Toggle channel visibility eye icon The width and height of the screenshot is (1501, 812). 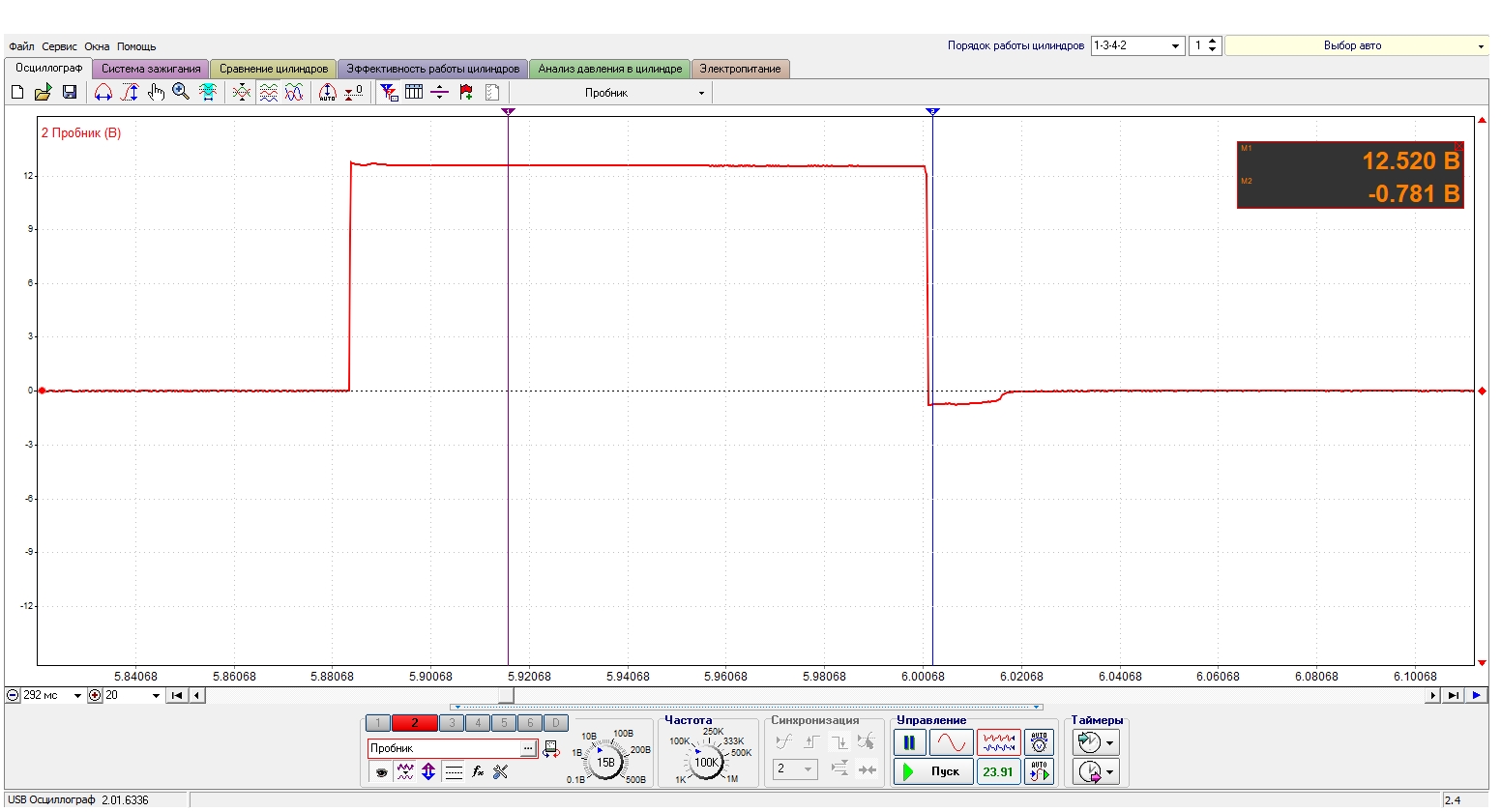382,771
